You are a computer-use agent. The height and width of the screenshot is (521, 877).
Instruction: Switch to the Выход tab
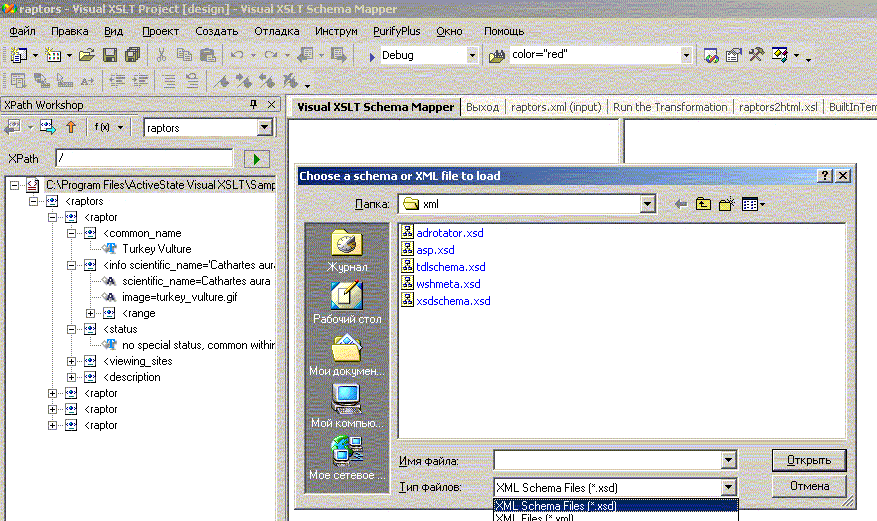(x=482, y=107)
